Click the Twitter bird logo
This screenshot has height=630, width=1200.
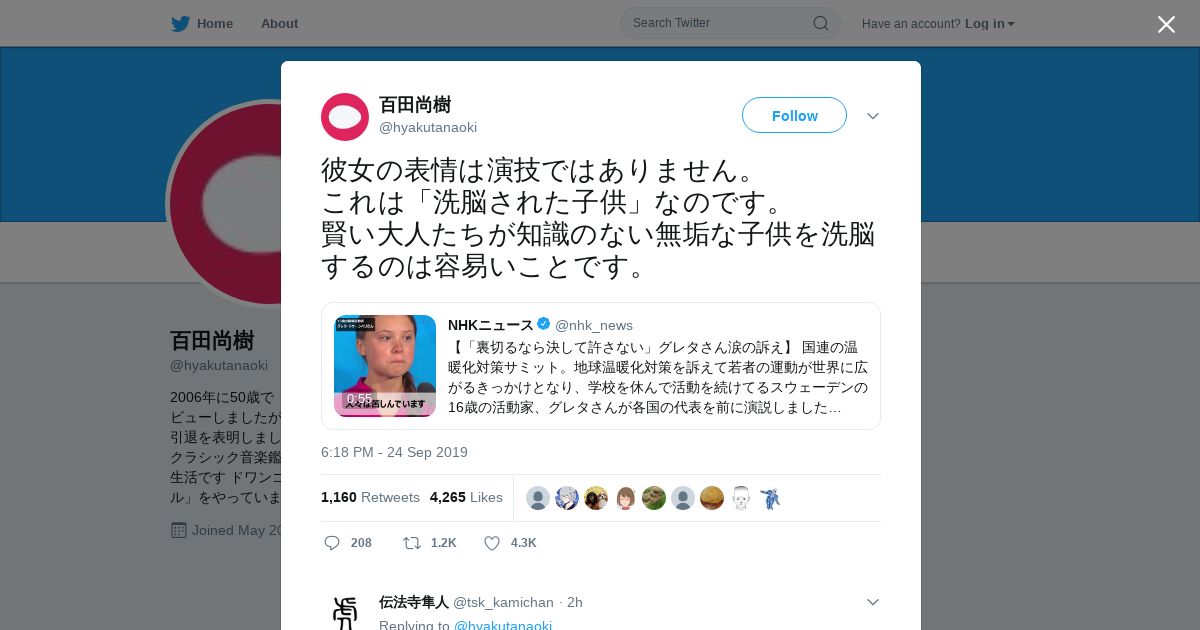(x=180, y=24)
